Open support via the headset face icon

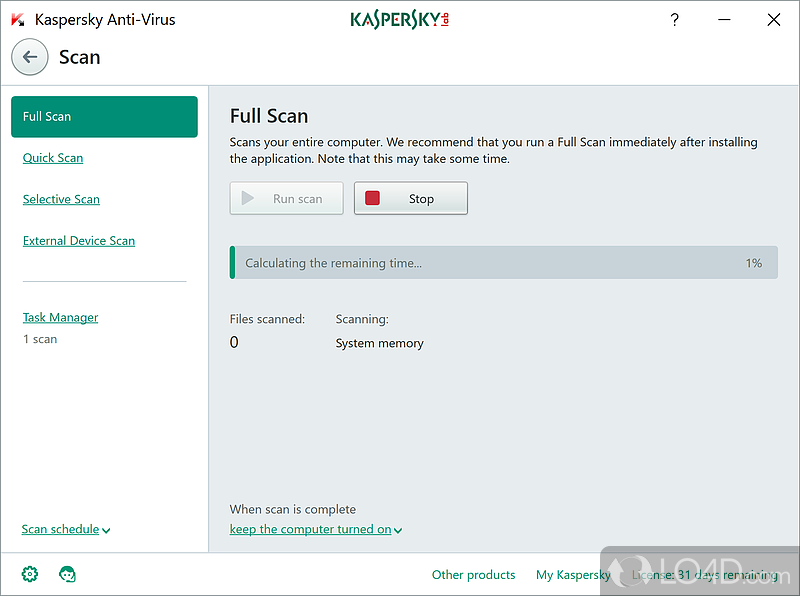pyautogui.click(x=68, y=574)
